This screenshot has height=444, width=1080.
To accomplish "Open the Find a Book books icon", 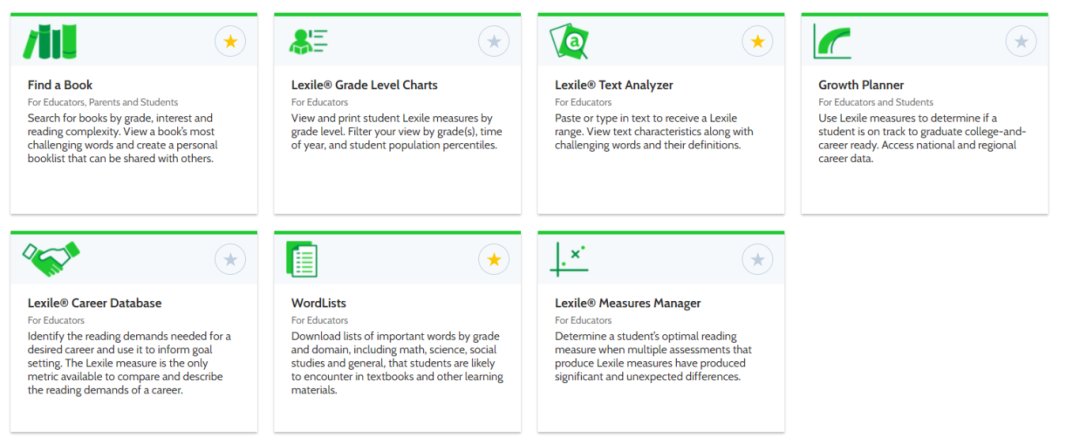I will click(x=50, y=42).
